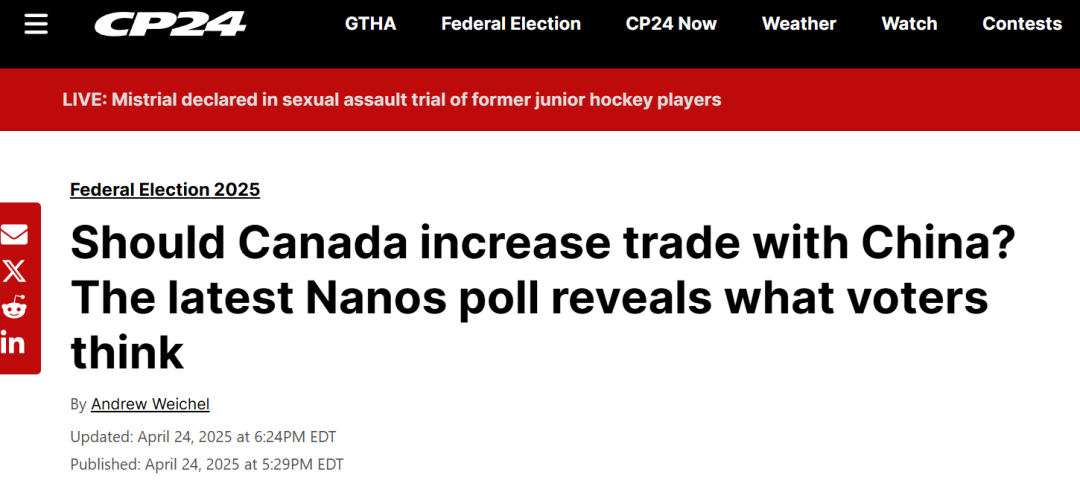
Task: Open the CP24 Now menu item
Action: tap(671, 24)
